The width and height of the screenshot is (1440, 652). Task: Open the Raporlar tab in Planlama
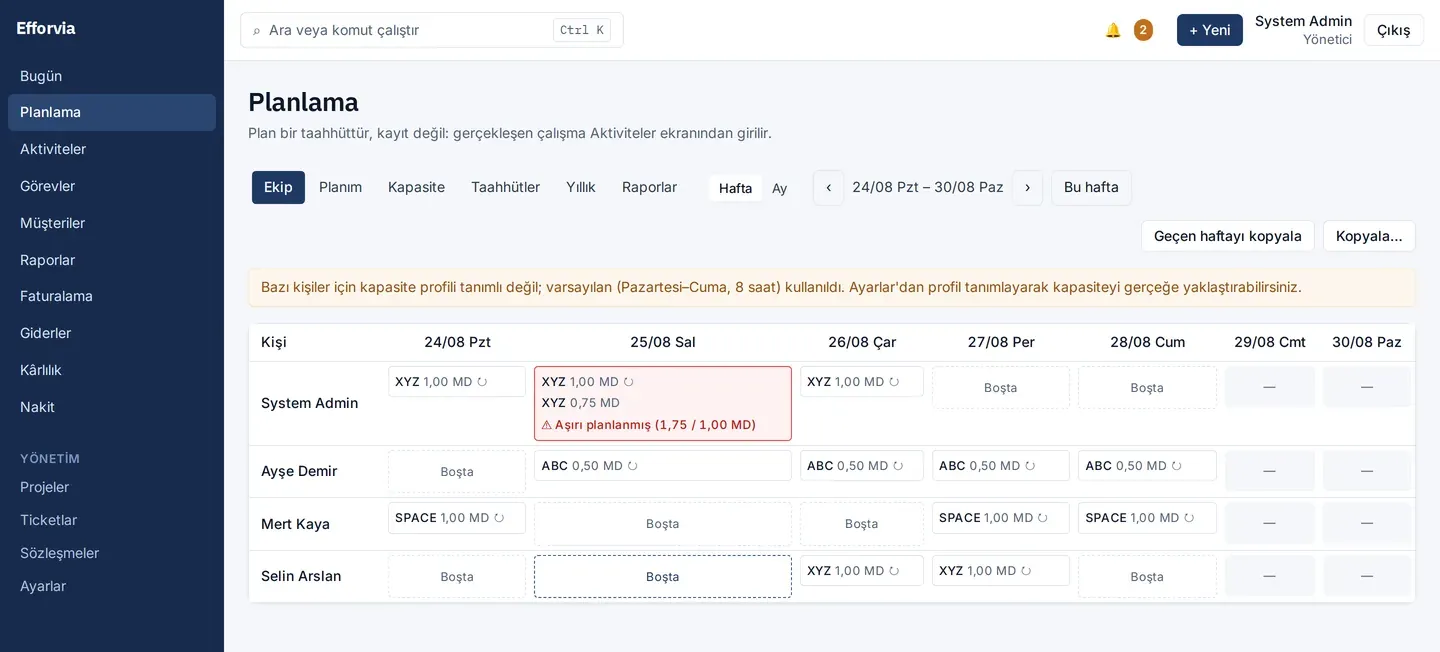coord(649,188)
